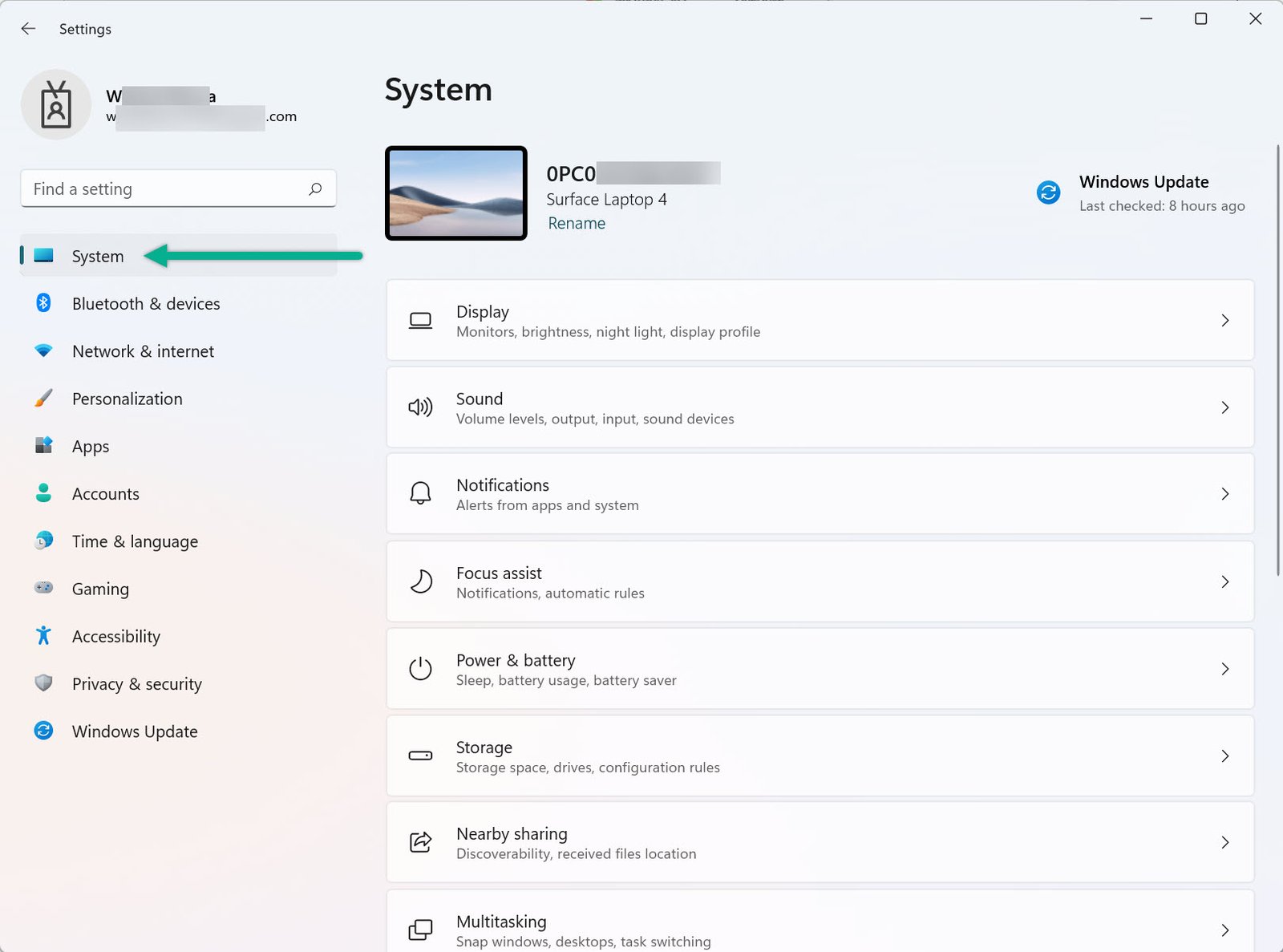This screenshot has width=1283, height=952.
Task: Click the Storage drive icon
Action: coord(420,756)
